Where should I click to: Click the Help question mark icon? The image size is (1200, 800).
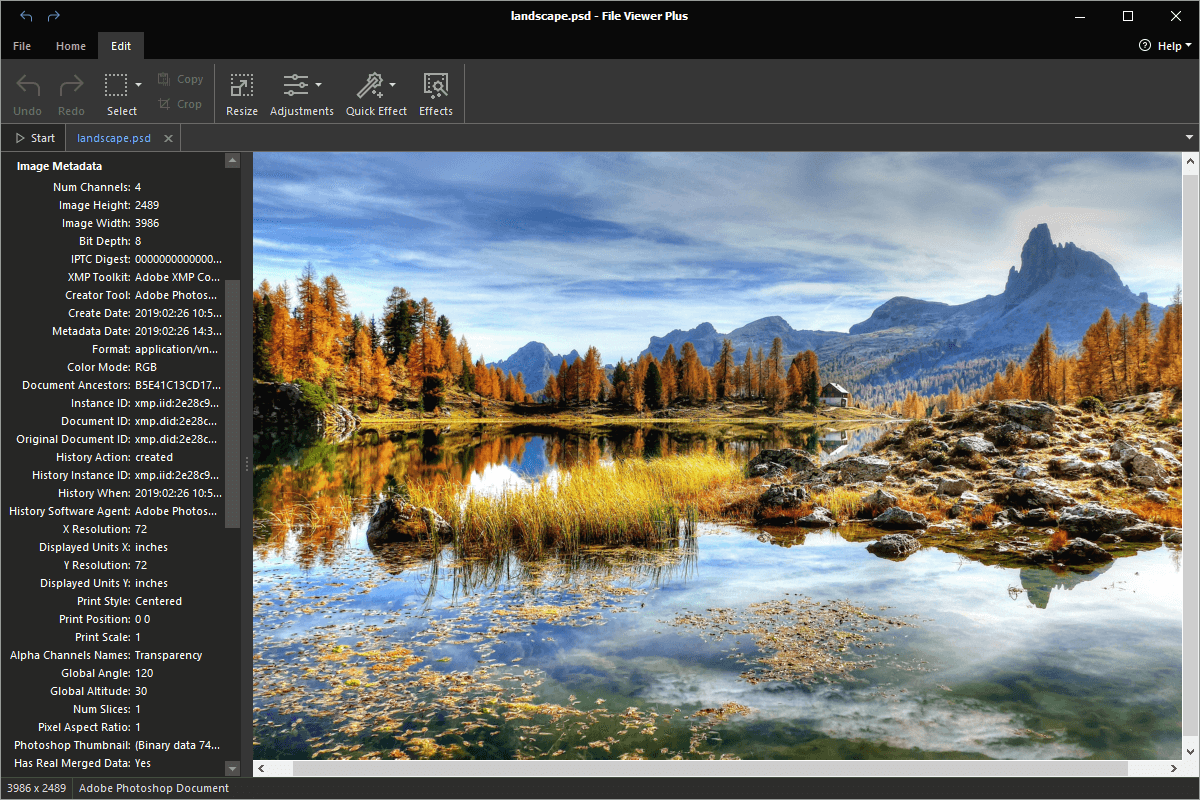click(1145, 45)
